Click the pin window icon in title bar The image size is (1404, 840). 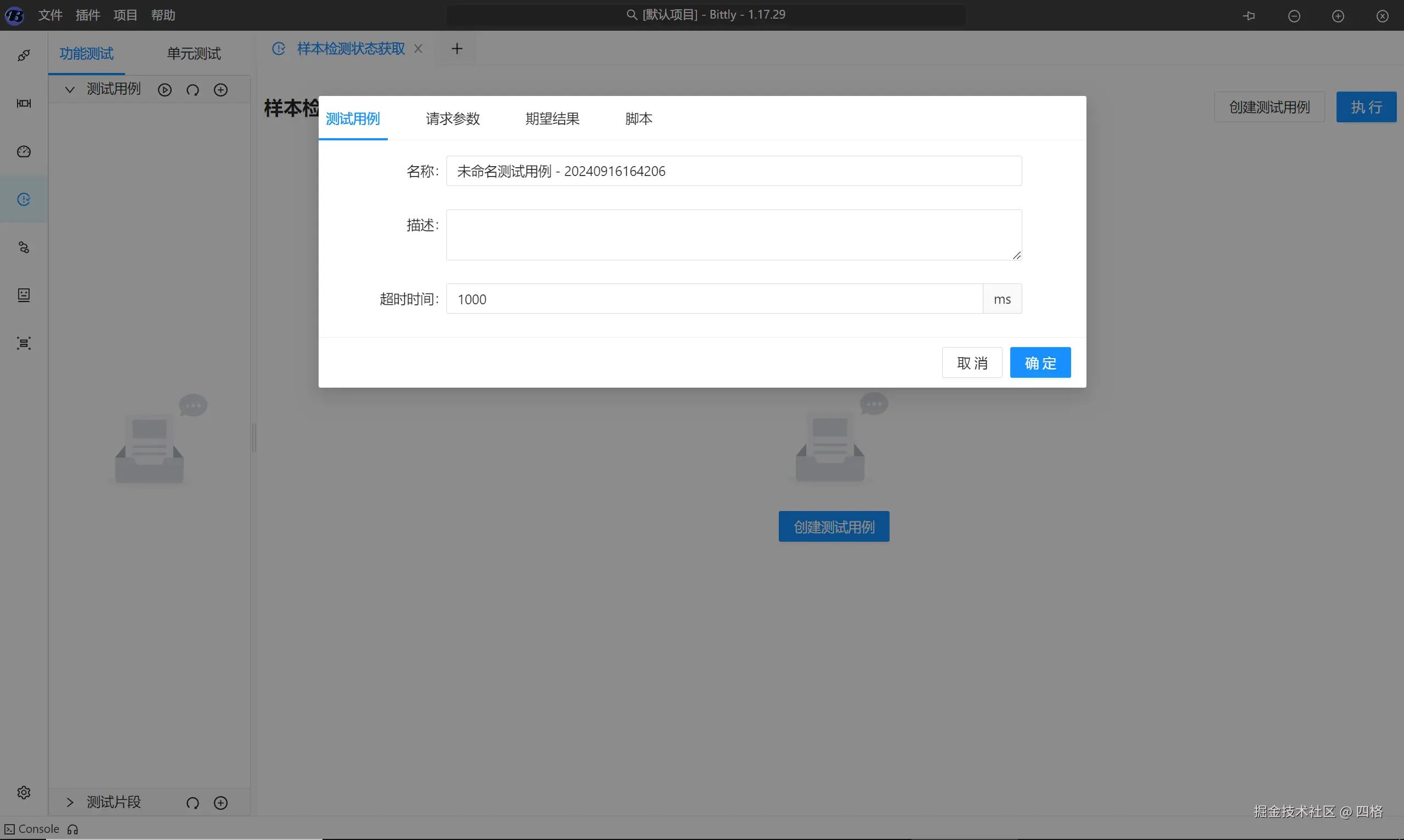coord(1249,16)
